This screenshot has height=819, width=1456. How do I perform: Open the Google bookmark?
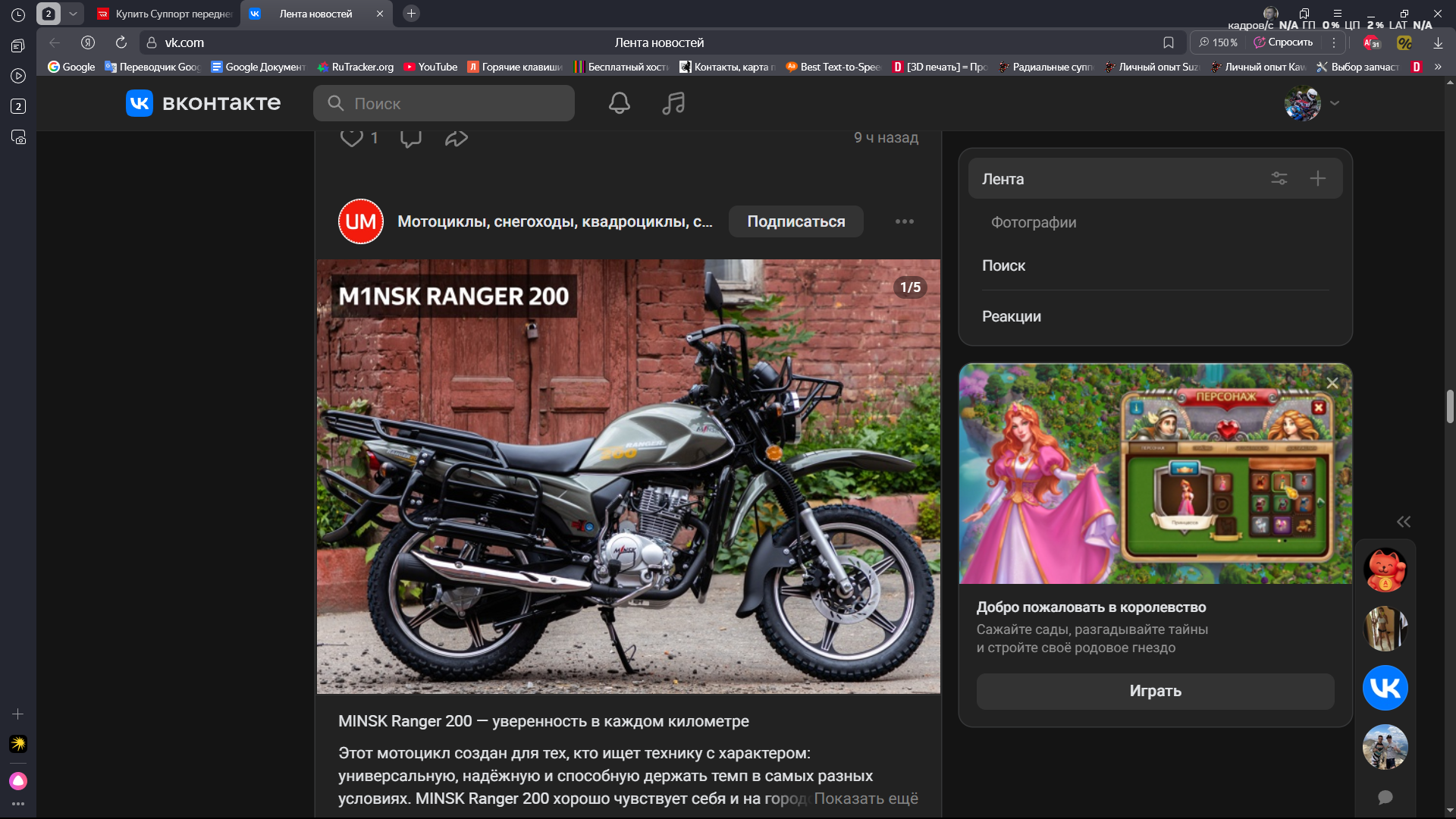point(72,67)
